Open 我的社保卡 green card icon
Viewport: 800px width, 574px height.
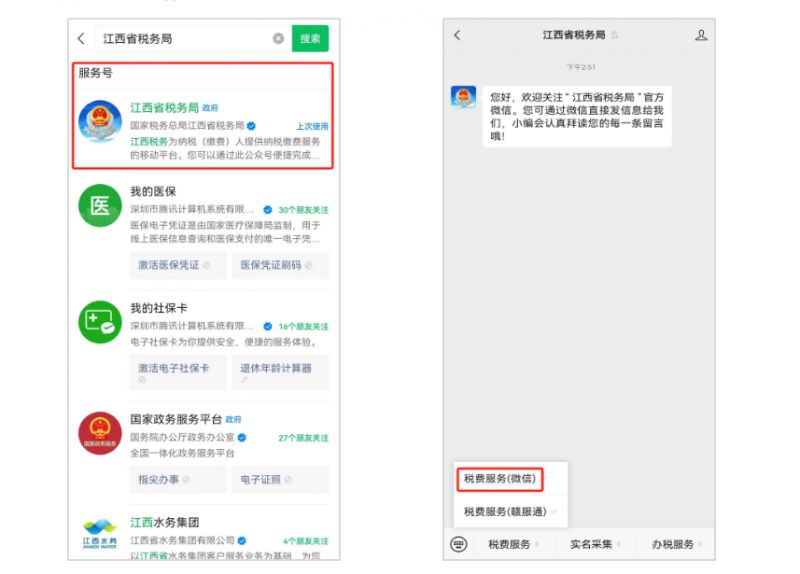pyautogui.click(x=100, y=322)
